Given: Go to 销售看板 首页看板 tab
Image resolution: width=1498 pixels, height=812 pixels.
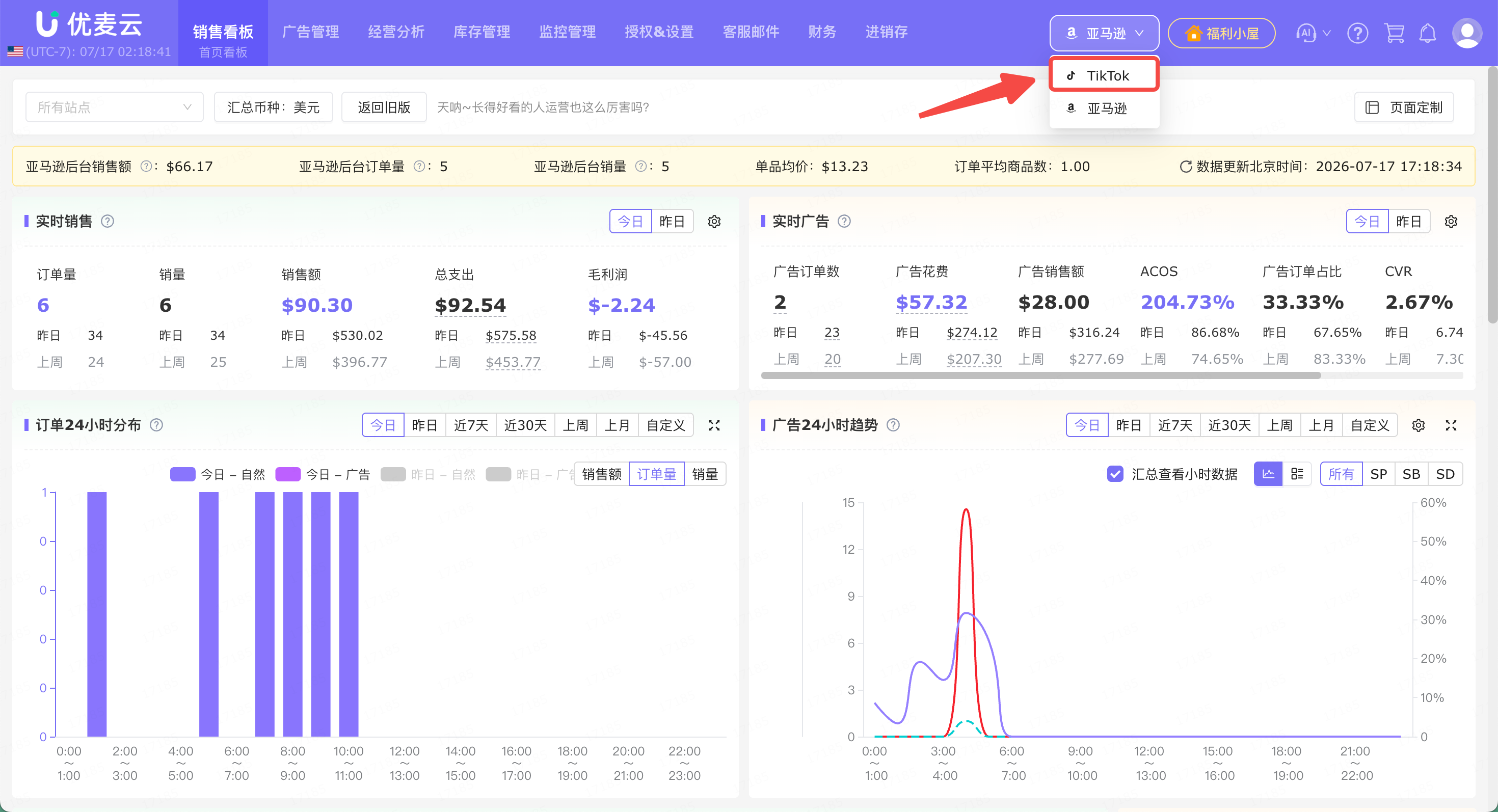Looking at the screenshot, I should tap(223, 33).
